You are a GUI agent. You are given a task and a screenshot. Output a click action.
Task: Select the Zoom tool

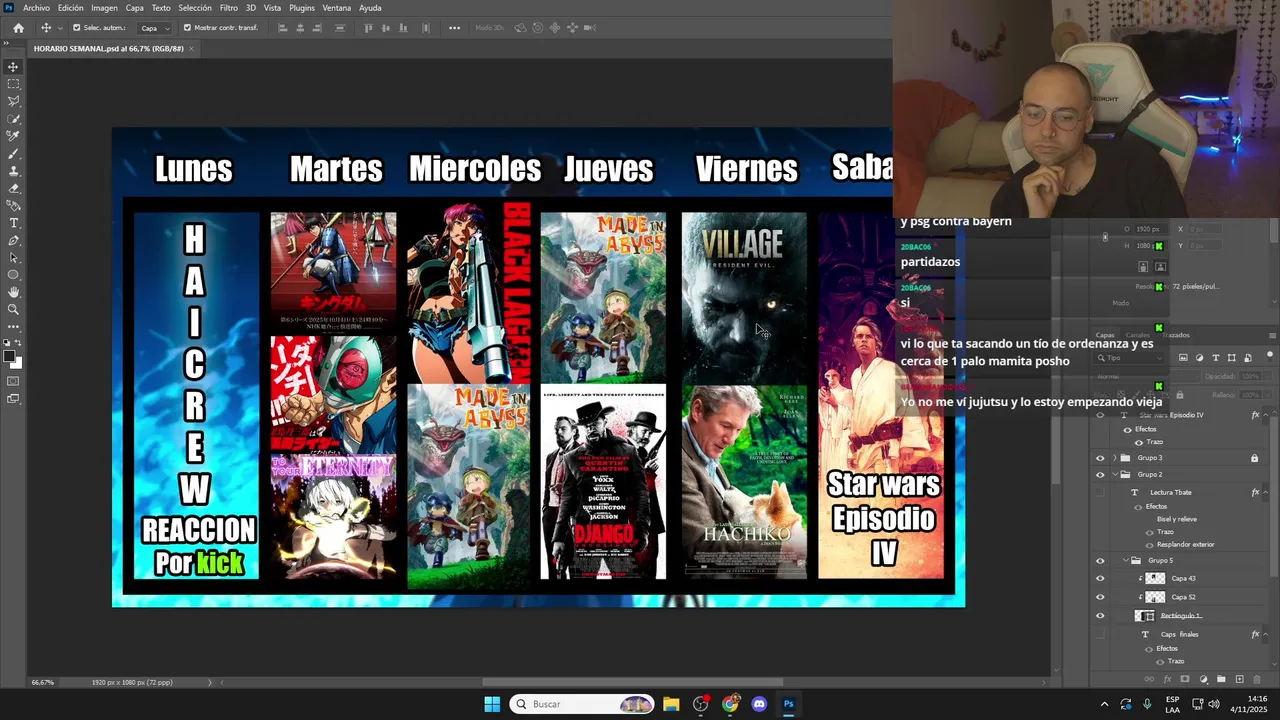[x=13, y=309]
